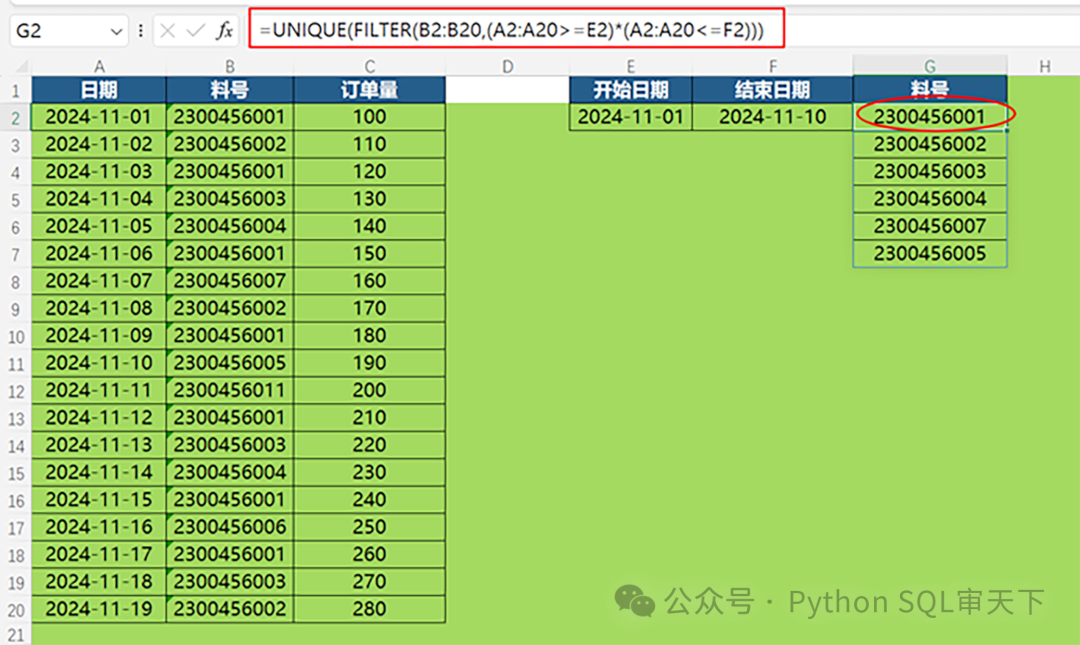Click the confirm checkmark icon in formula bar
This screenshot has width=1080, height=645.
coord(196,30)
